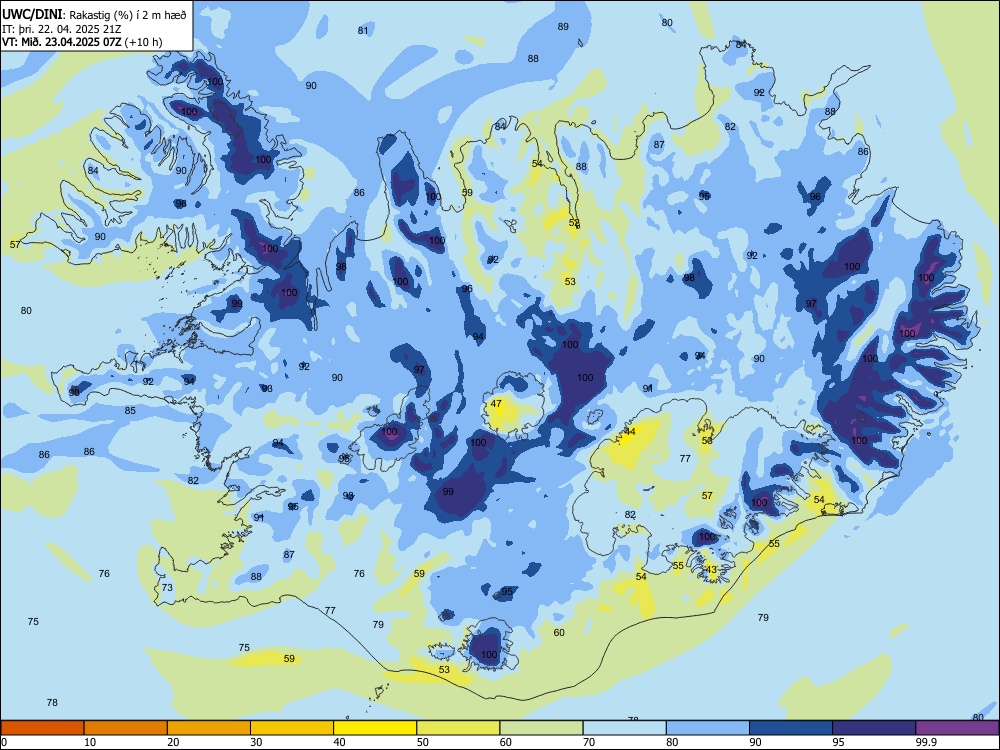1000x750 pixels.
Task: Pick the dark indigo 95–99.9 legend swatch
Action: coord(874,728)
